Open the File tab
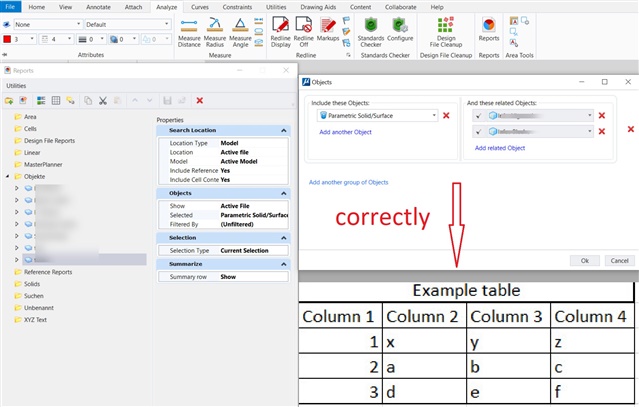Viewport: 639px width, 407px height. click(10, 7)
